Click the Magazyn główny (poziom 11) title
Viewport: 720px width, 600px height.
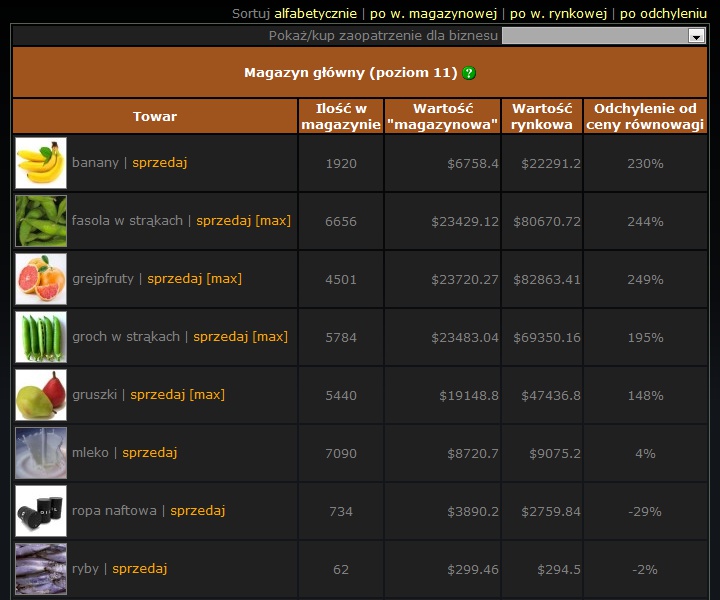pos(351,73)
